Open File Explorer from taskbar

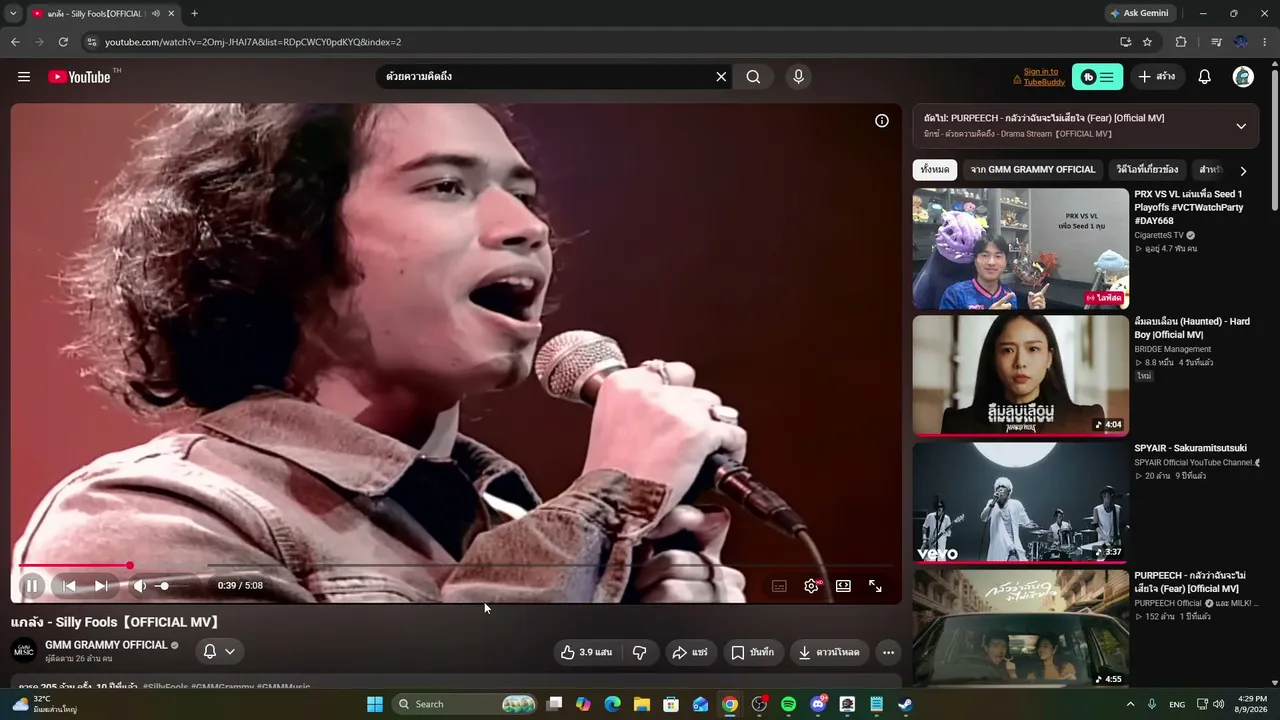(x=642, y=704)
